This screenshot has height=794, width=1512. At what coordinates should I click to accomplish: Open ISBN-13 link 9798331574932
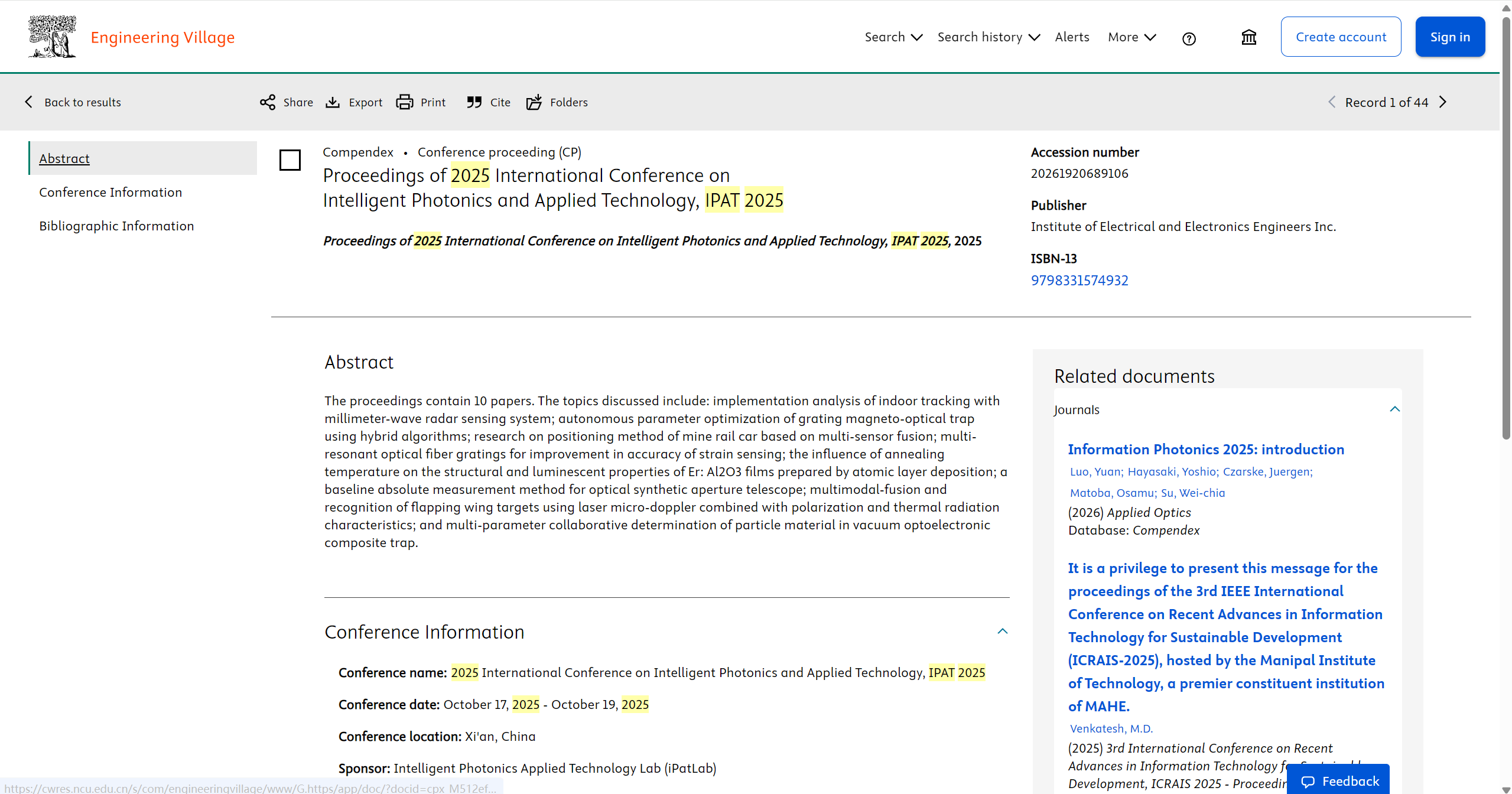point(1079,280)
